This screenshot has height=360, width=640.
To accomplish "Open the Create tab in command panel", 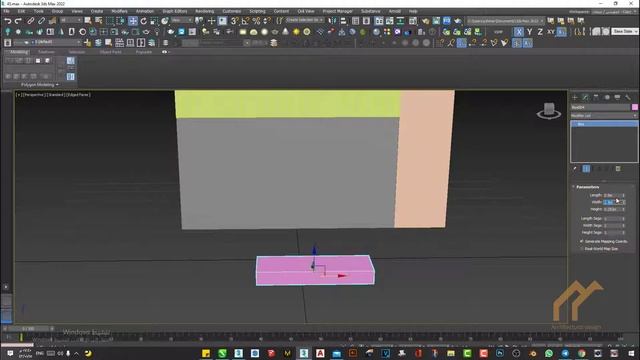I will (575, 97).
